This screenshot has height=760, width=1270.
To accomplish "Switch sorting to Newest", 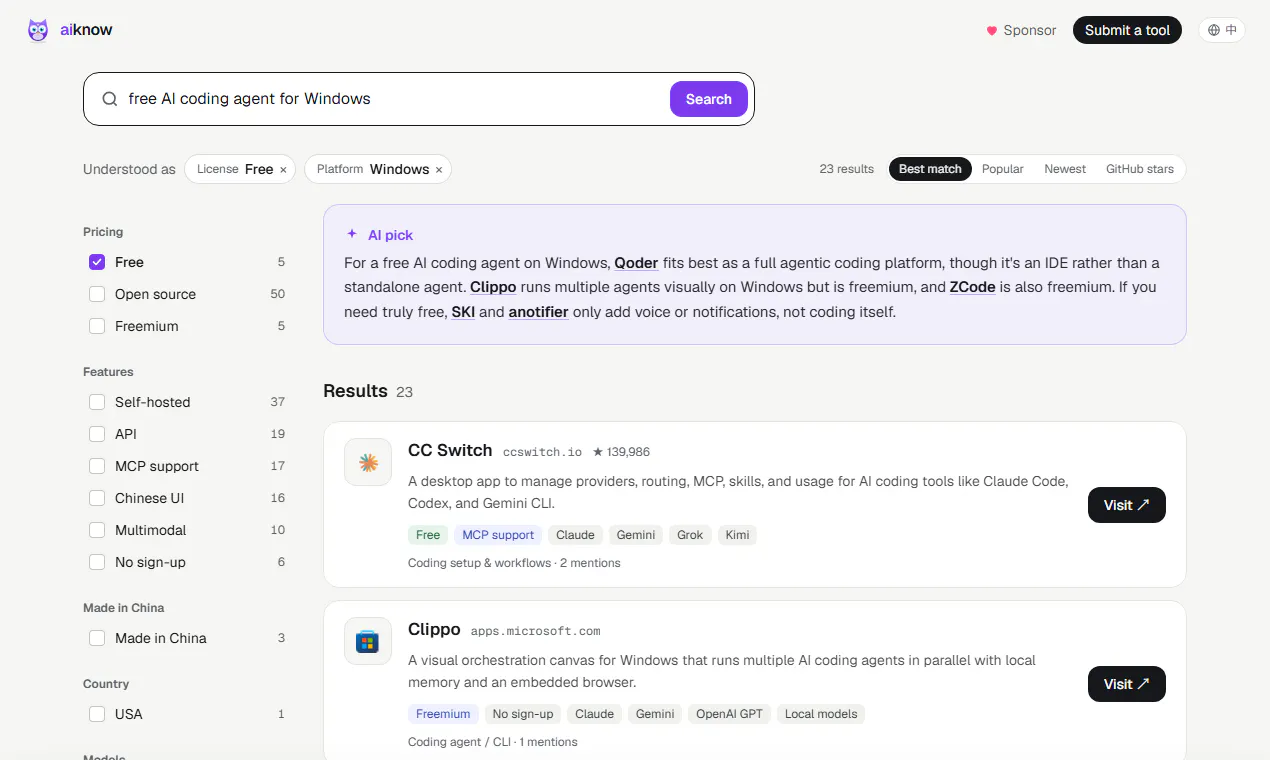I will tap(1065, 169).
